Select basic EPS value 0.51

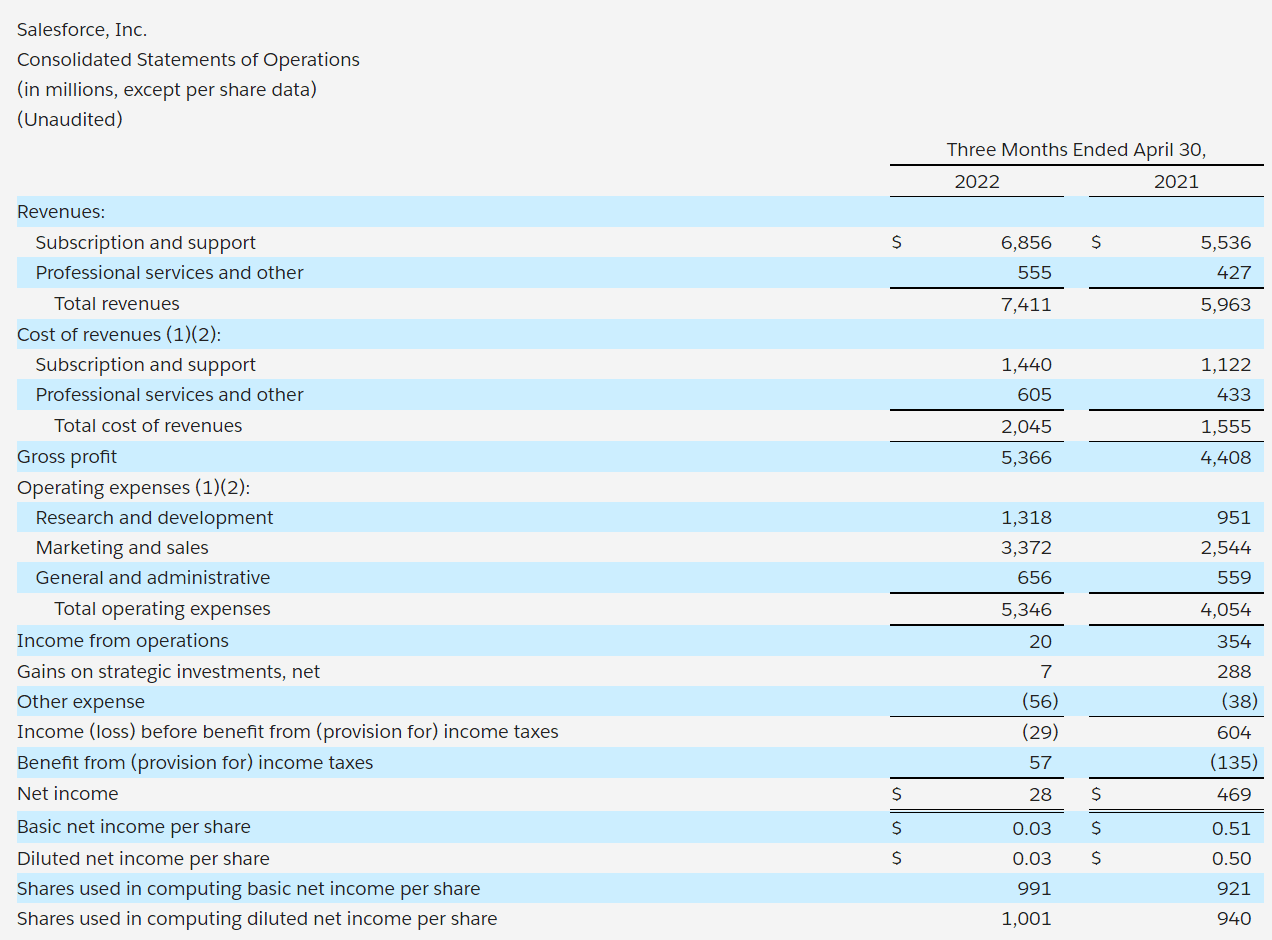pyautogui.click(x=1231, y=829)
